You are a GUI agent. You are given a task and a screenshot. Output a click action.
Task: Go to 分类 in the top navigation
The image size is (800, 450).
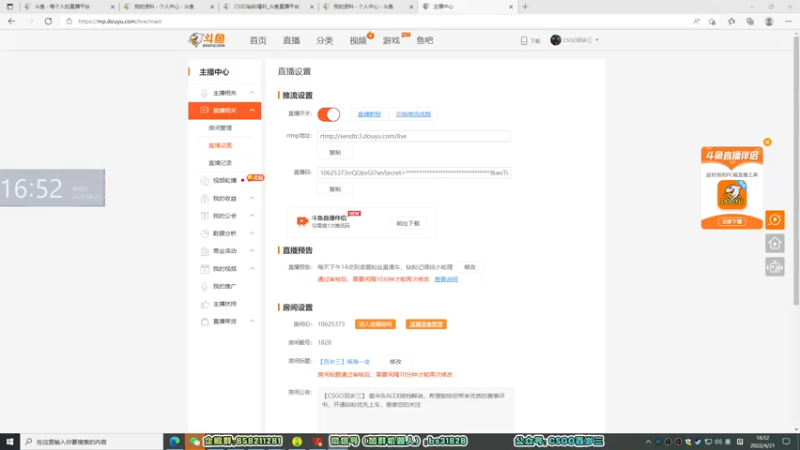tap(324, 40)
